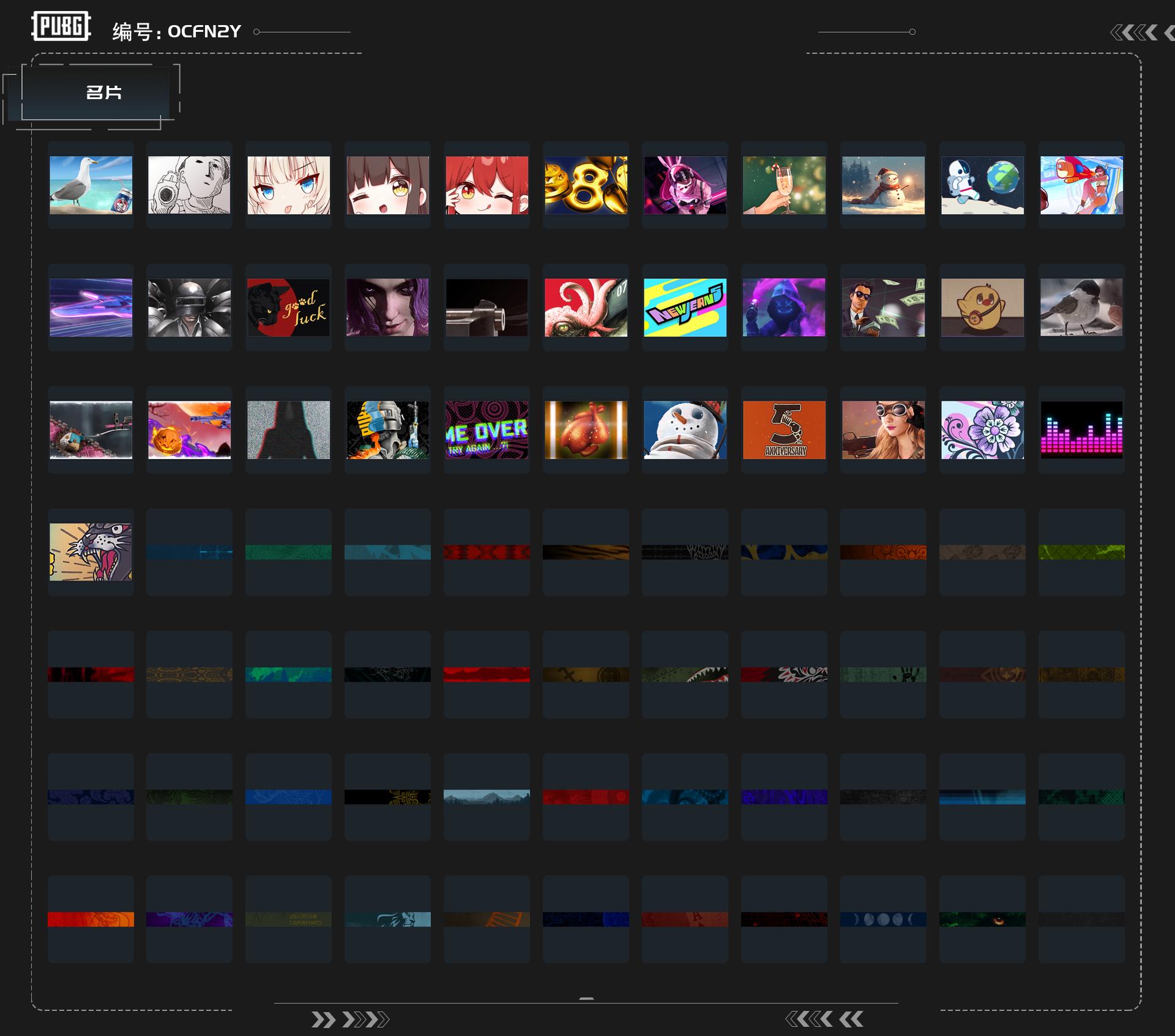Choose the yellow chick nameplate
This screenshot has height=1036, width=1175.
pos(983,307)
